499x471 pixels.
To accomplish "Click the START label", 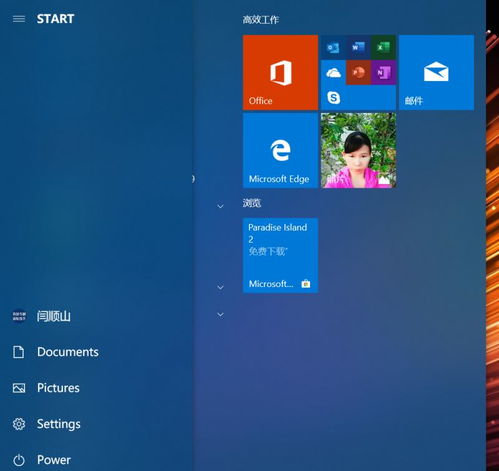I will (55, 19).
